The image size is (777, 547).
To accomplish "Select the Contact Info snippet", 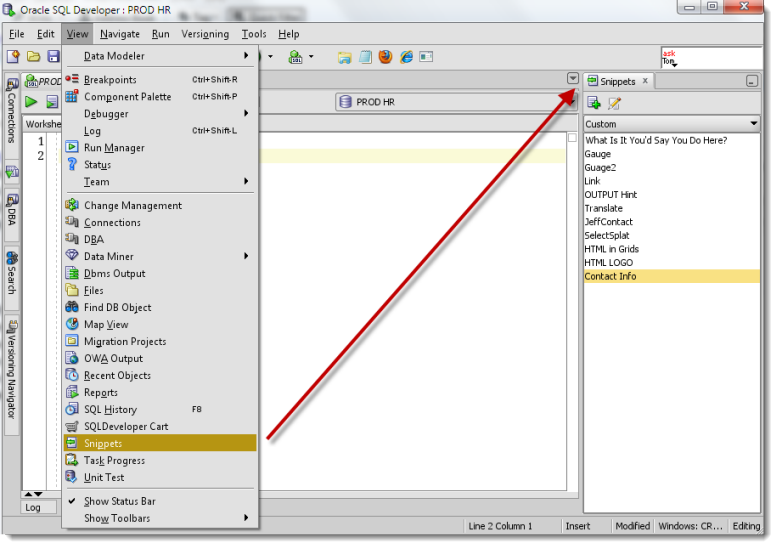I will click(671, 276).
